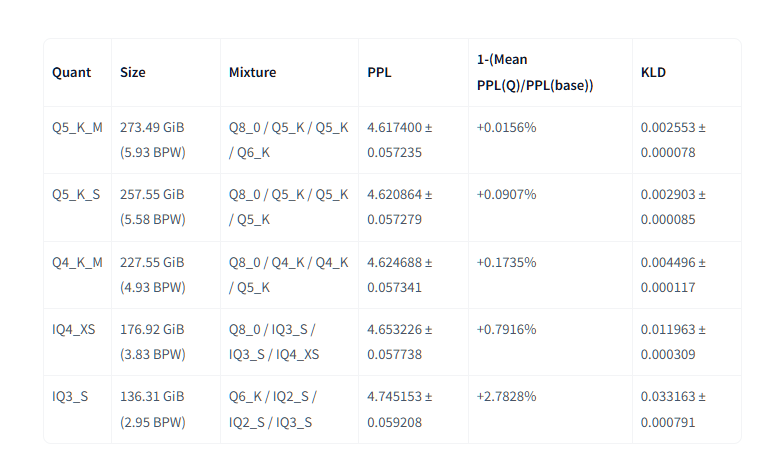Click the 0.004496 KLD cell
Screen dimensions: 772x466
click(673, 274)
